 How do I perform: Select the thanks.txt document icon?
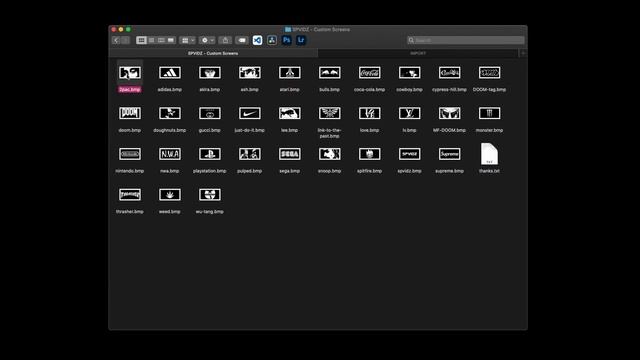point(489,154)
